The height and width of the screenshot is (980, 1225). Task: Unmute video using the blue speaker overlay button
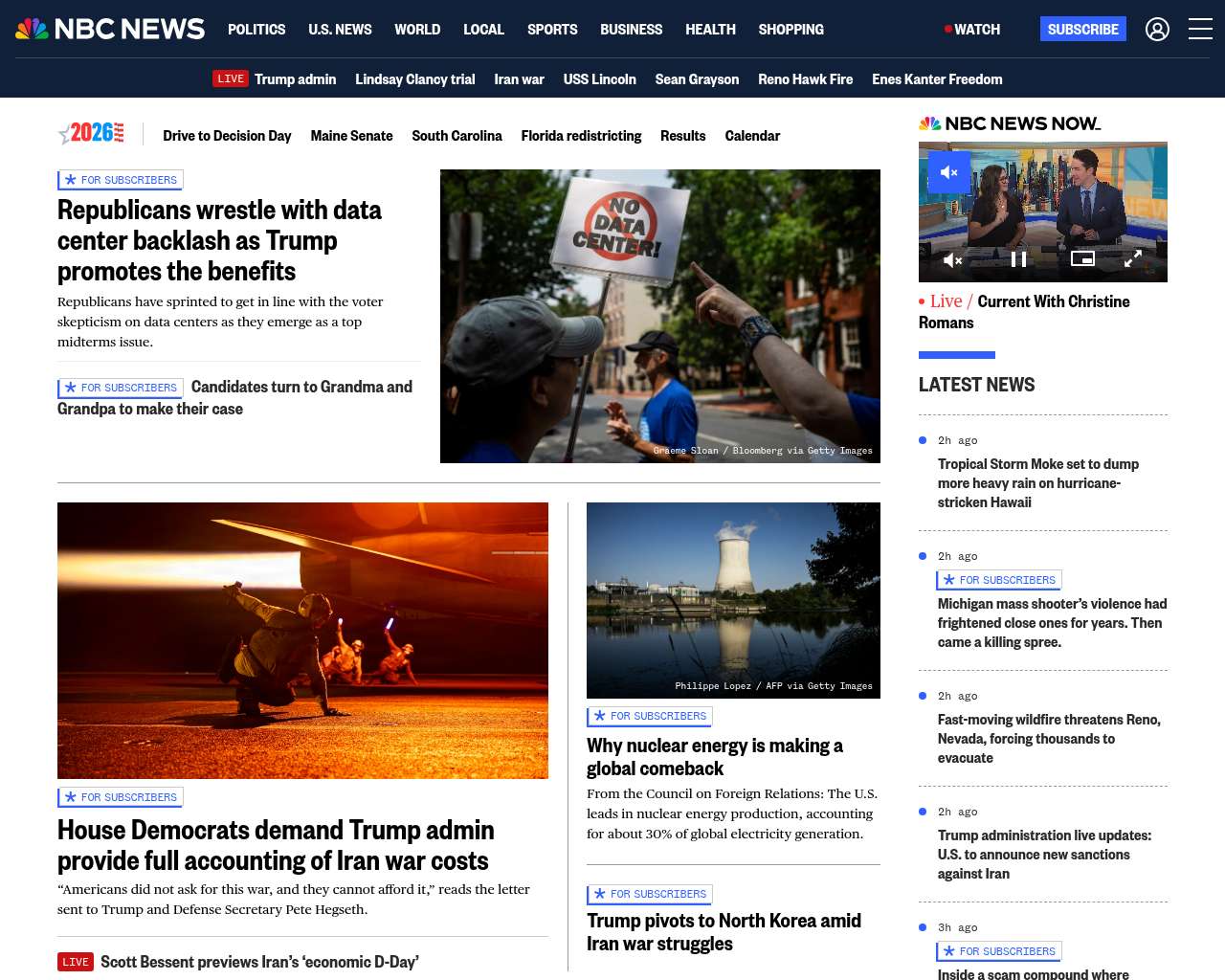click(949, 172)
